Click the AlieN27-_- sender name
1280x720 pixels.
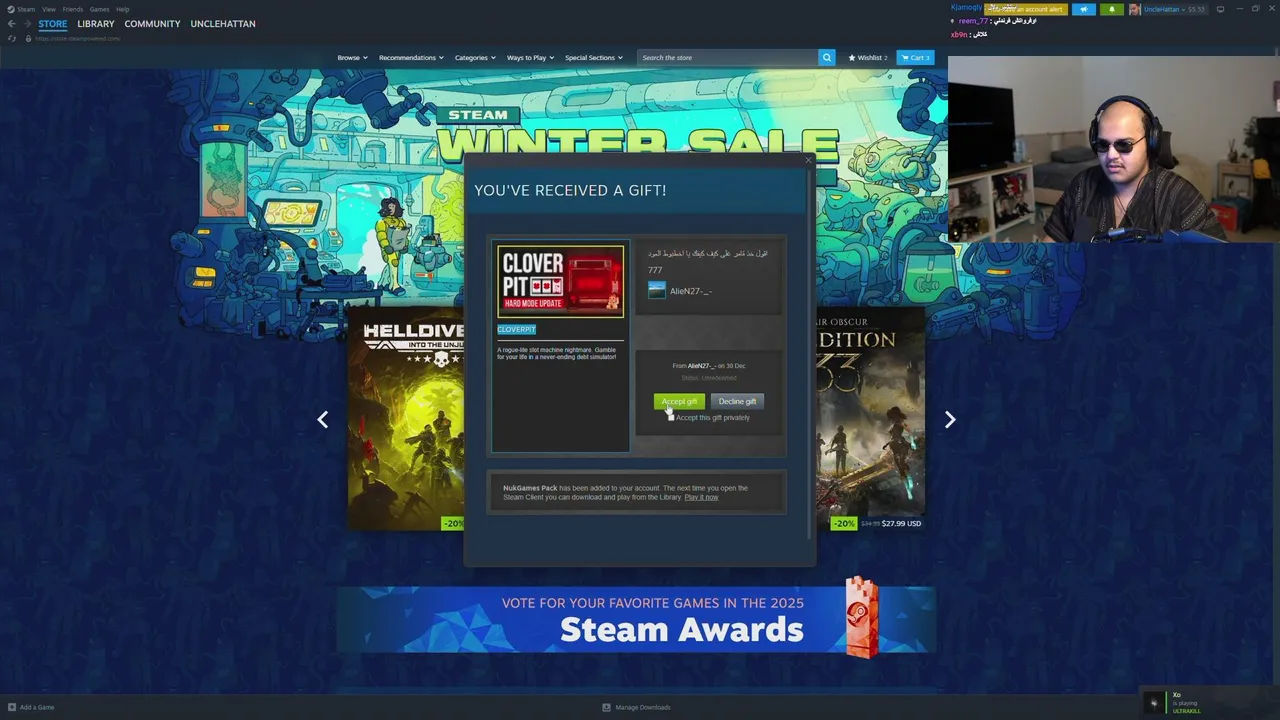click(x=691, y=291)
